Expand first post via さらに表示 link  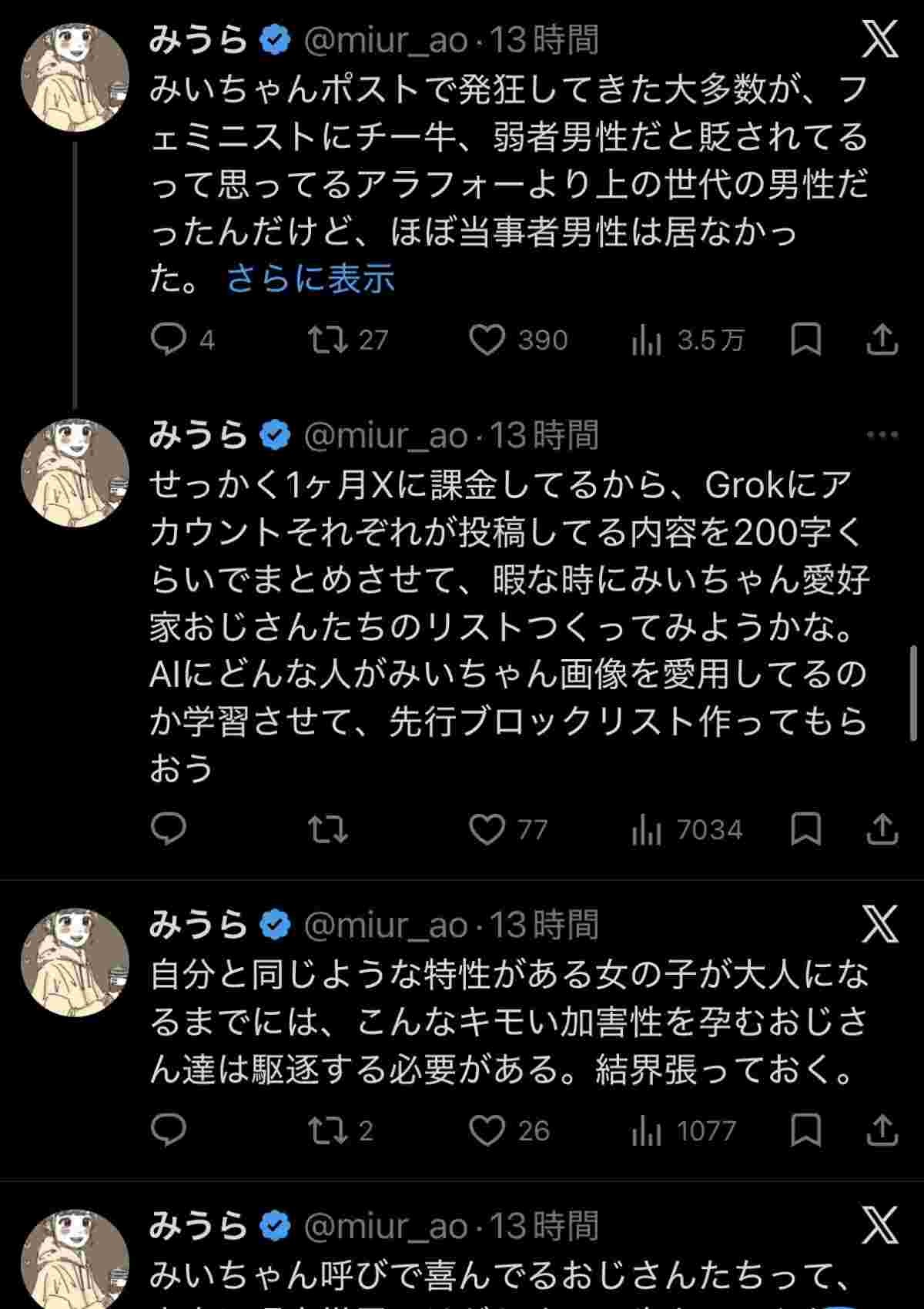(310, 279)
